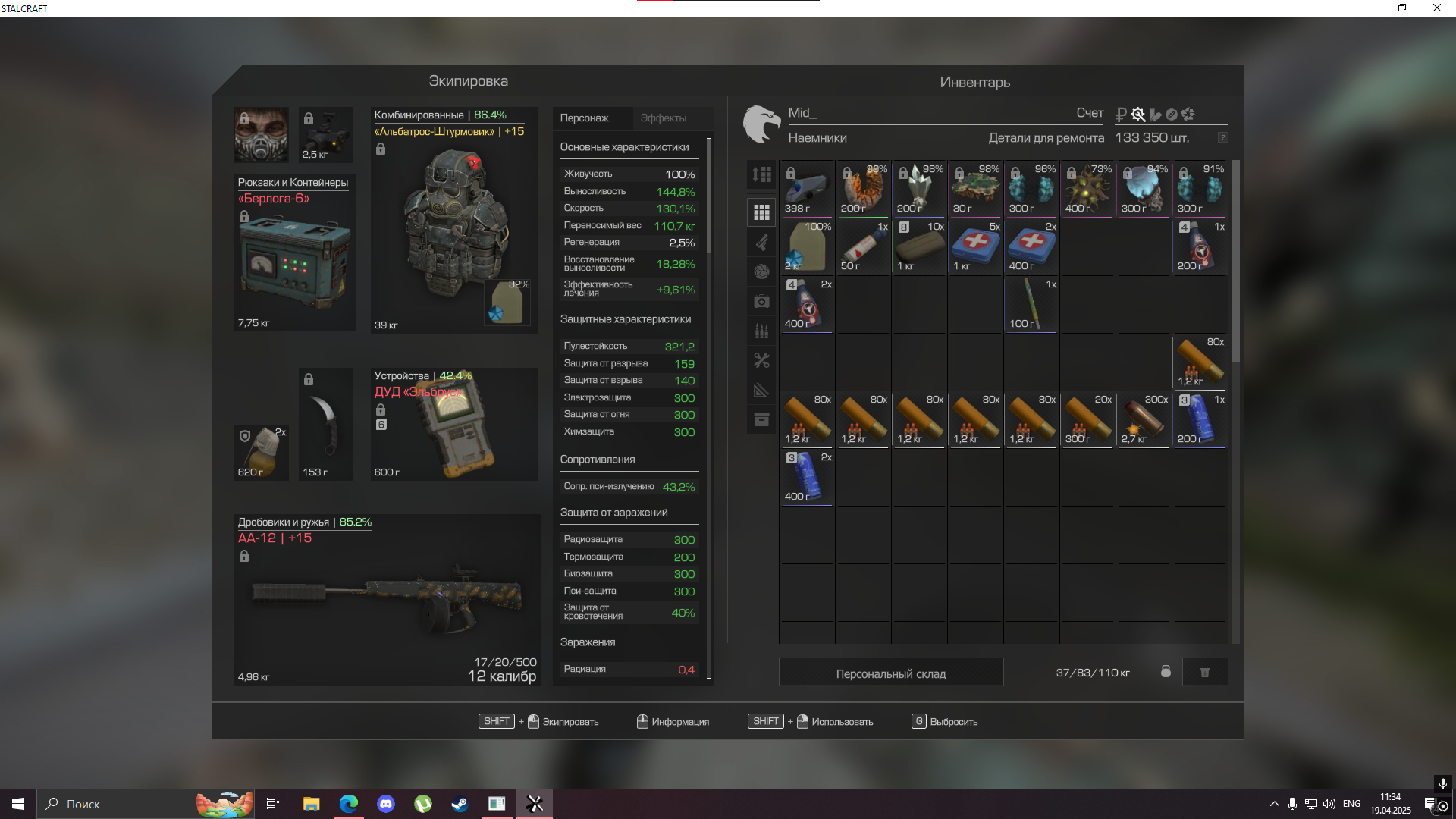
Task: Select the grenade slot weighing 620 г
Action: click(261, 453)
